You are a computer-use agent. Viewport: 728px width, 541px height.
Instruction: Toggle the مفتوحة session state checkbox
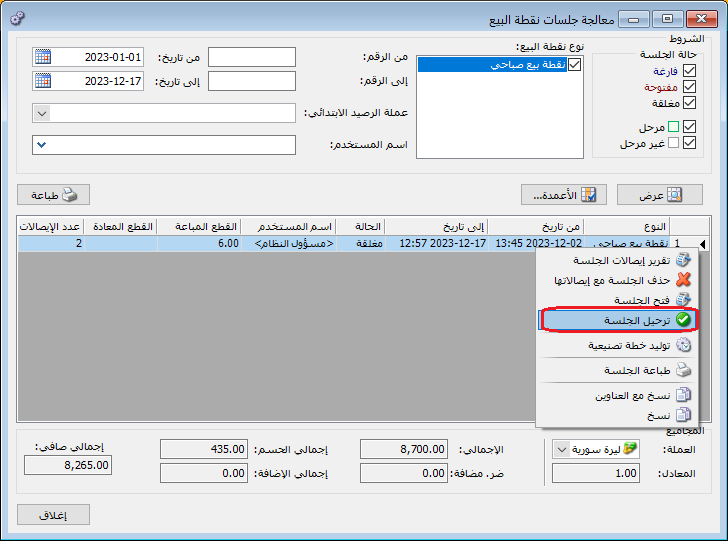[689, 86]
